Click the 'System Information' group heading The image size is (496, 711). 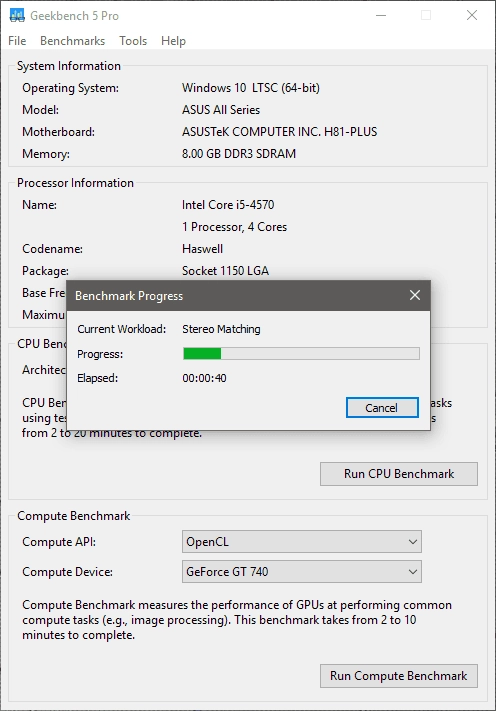pos(69,66)
